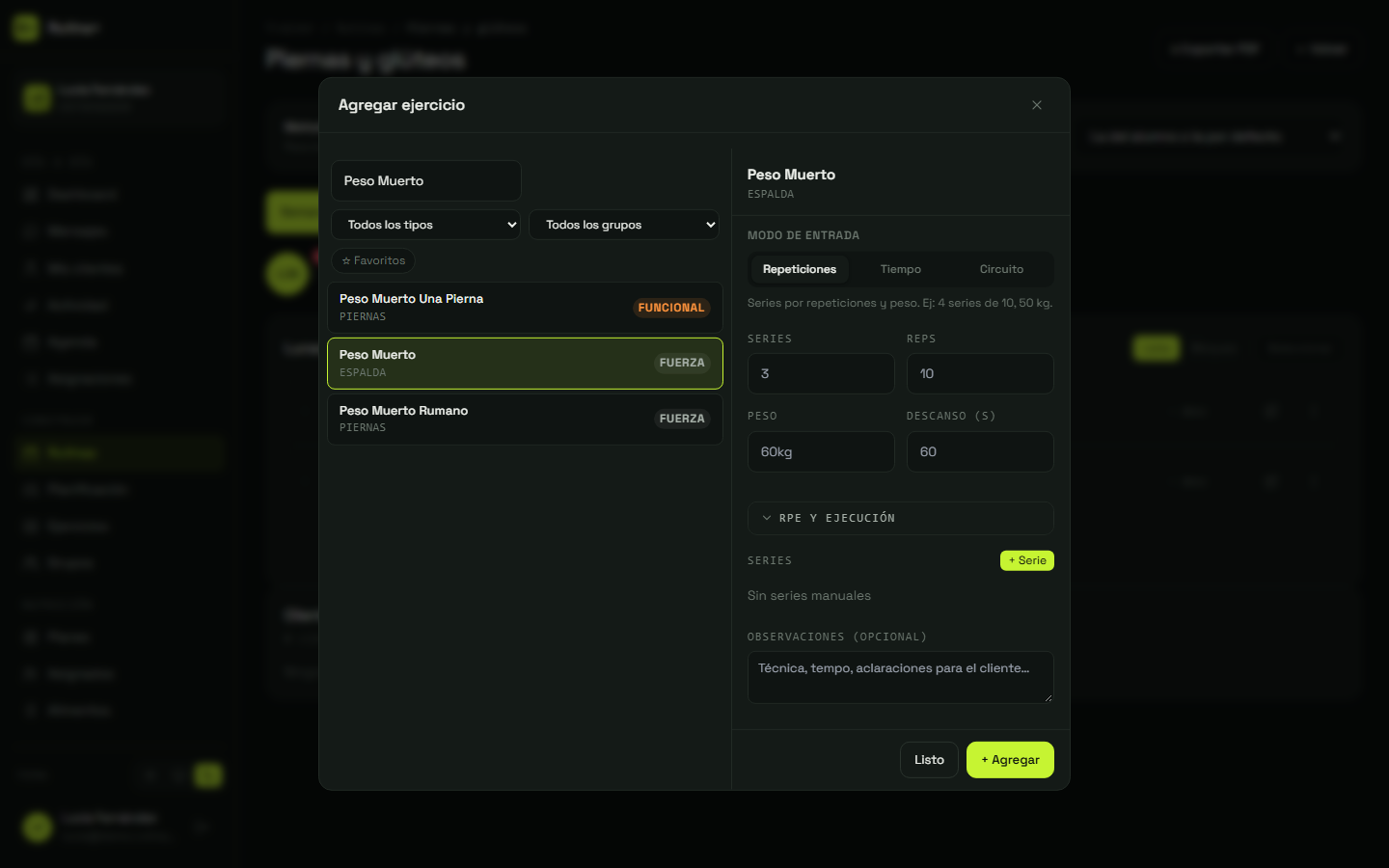Click the highlighted Peso Muerto Espalda row

coord(525,364)
